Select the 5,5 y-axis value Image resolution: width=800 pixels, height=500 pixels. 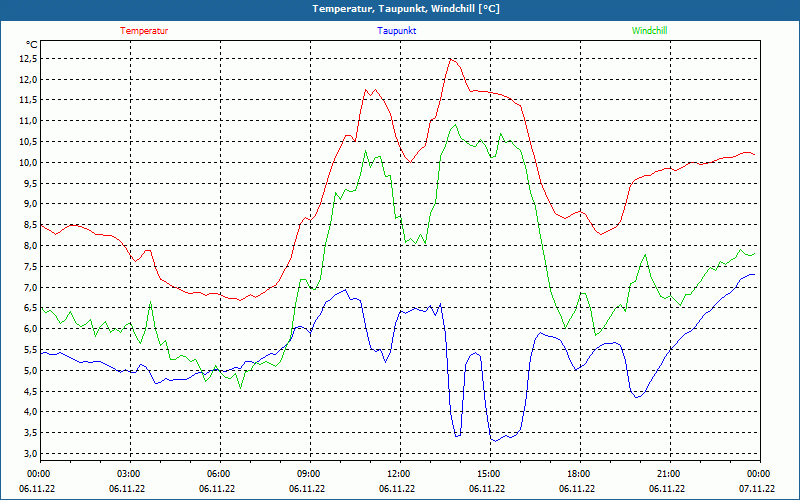click(31, 349)
